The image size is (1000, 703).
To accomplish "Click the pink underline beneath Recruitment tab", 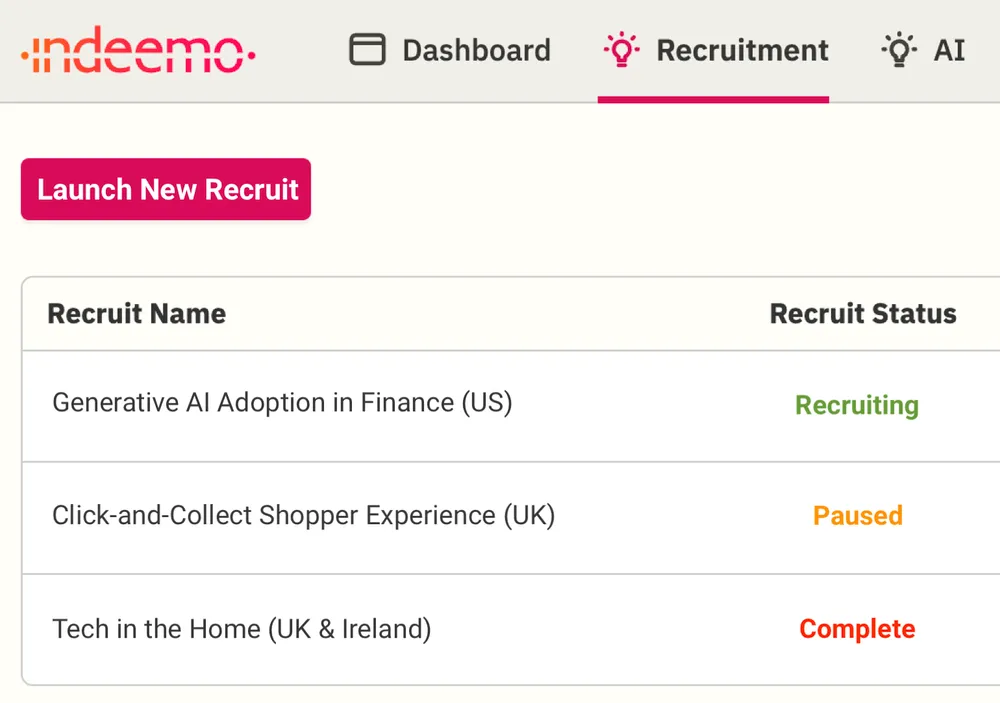I will pyautogui.click(x=713, y=99).
